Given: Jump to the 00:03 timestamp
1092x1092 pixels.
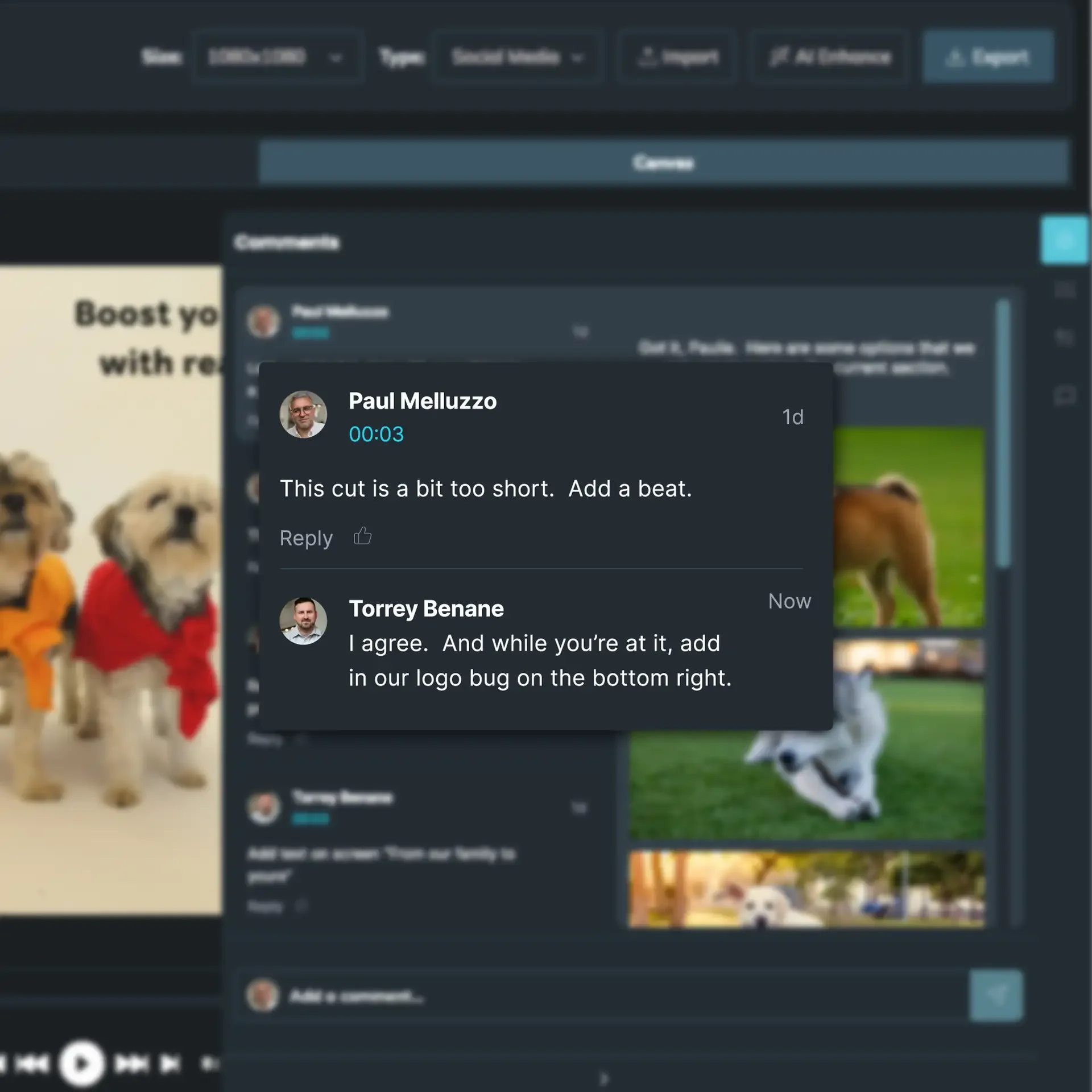Looking at the screenshot, I should (376, 435).
